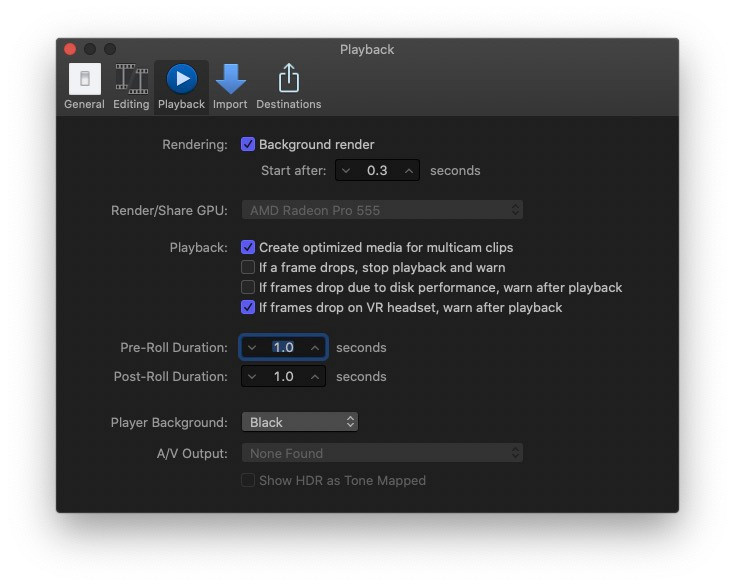735x587 pixels.
Task: Decrease the Pre-Roll Duration value
Action: 252,347
